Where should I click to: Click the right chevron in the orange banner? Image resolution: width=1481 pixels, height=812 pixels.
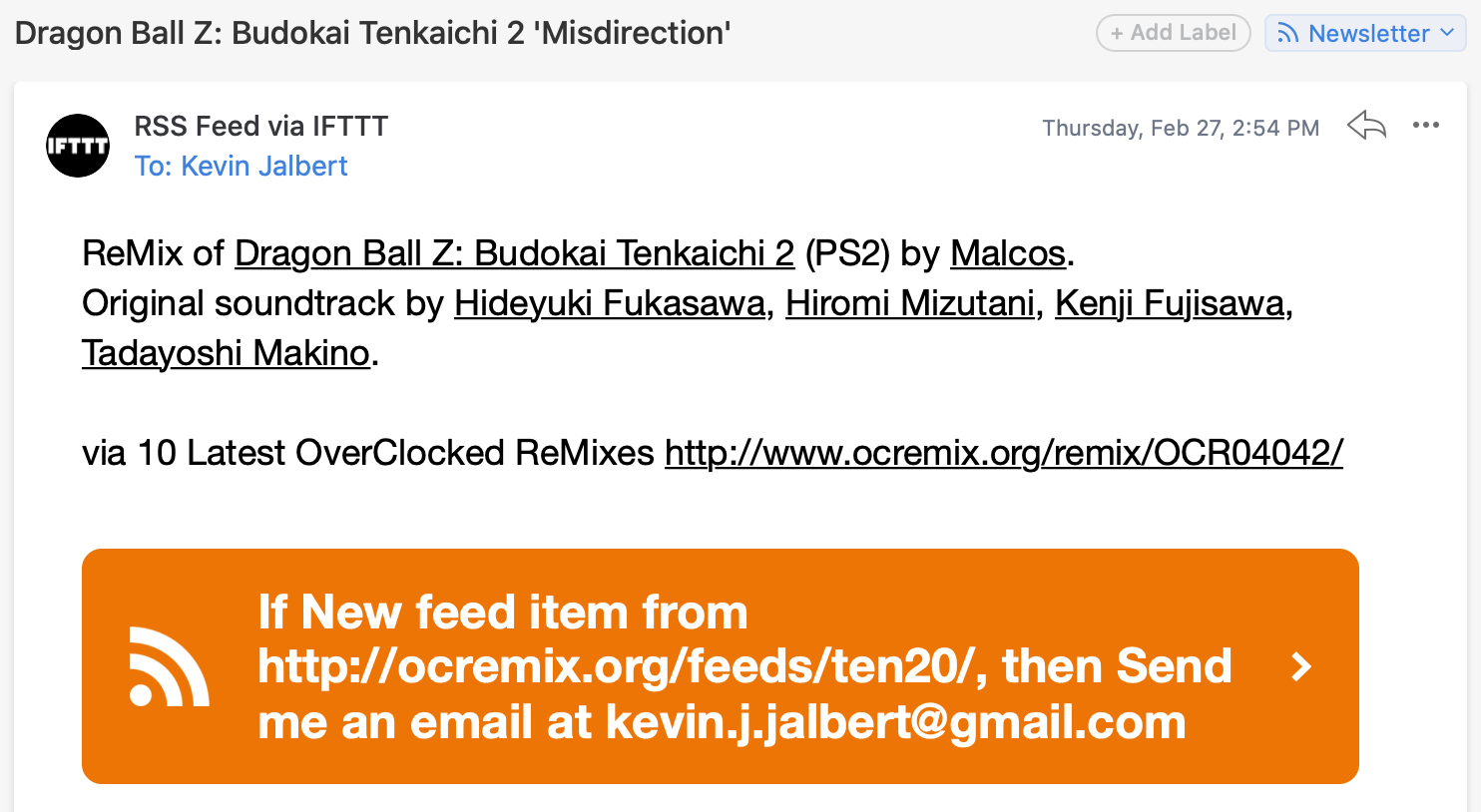1300,666
